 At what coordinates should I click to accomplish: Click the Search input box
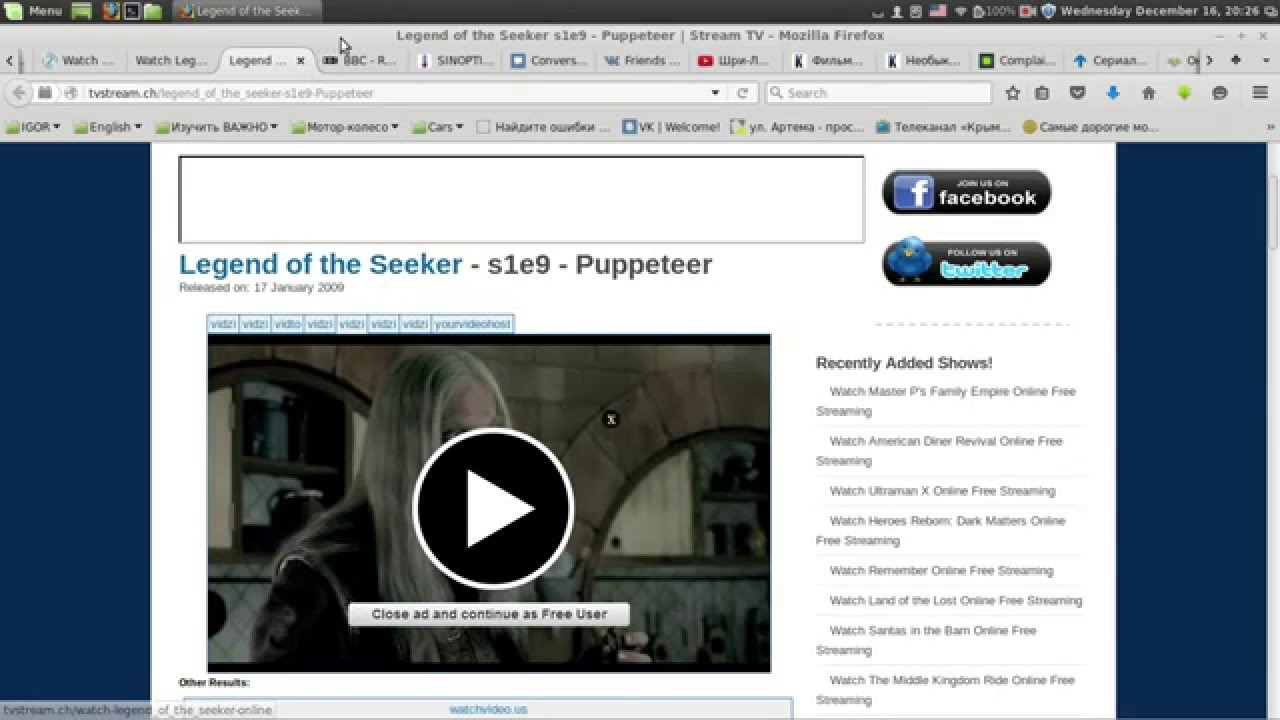[x=878, y=93]
